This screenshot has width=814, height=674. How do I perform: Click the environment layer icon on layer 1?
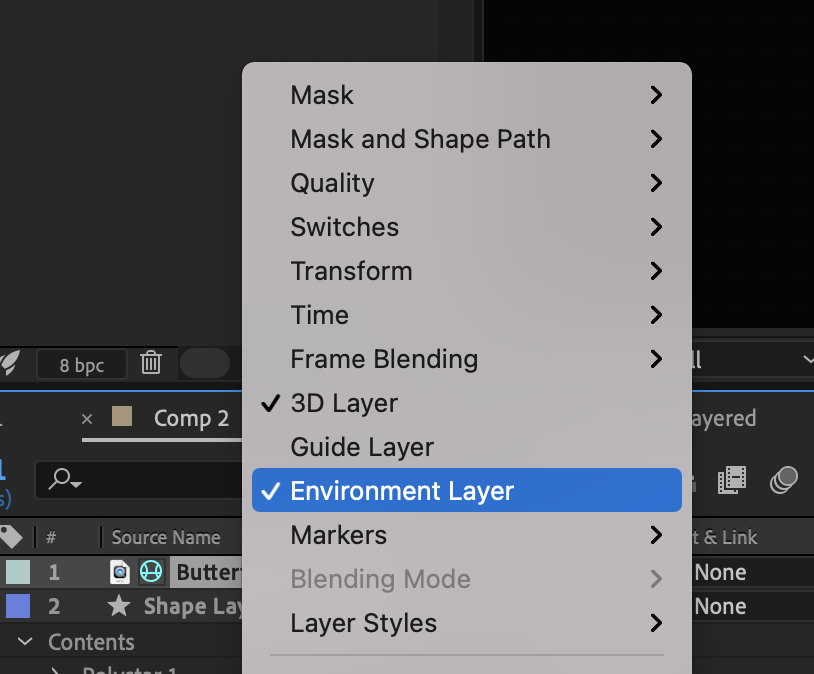point(151,572)
